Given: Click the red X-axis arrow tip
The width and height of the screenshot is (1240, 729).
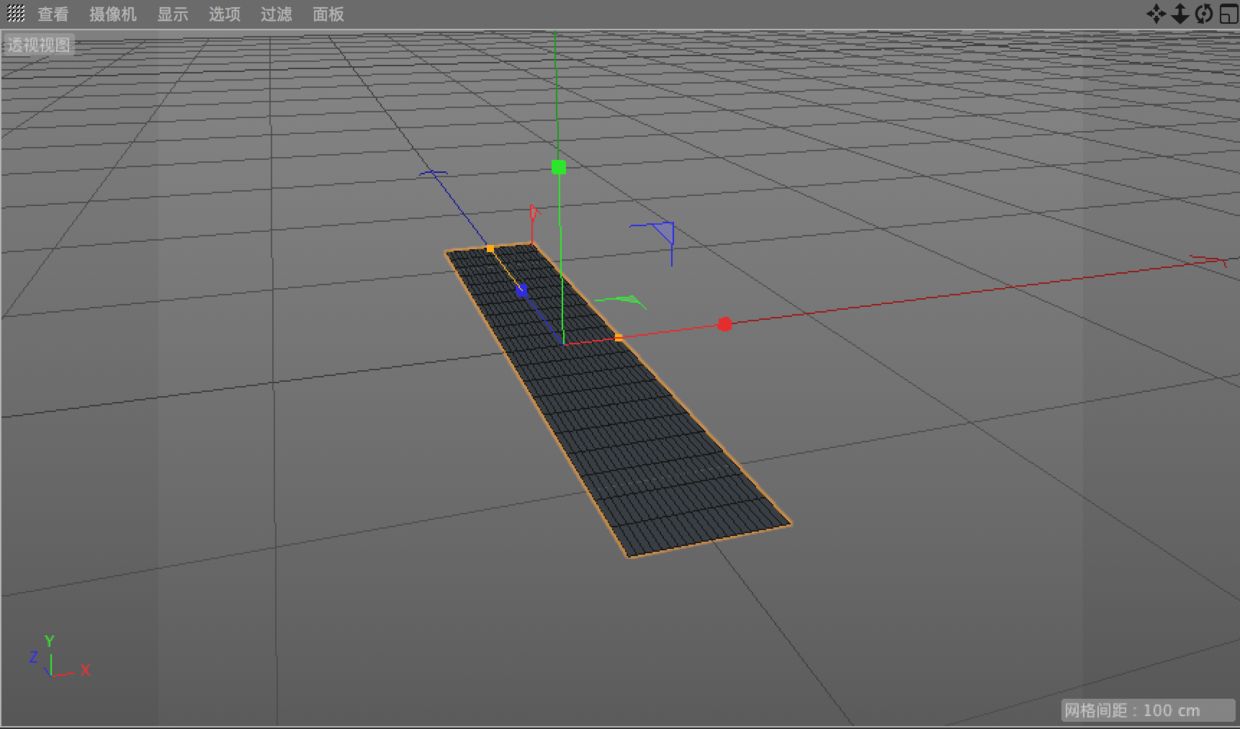Looking at the screenshot, I should [1208, 262].
